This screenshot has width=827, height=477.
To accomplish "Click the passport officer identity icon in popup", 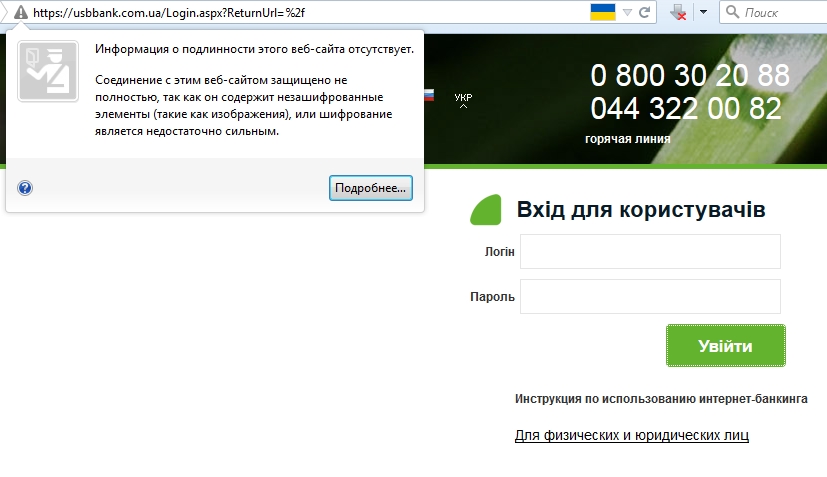I will 48,71.
